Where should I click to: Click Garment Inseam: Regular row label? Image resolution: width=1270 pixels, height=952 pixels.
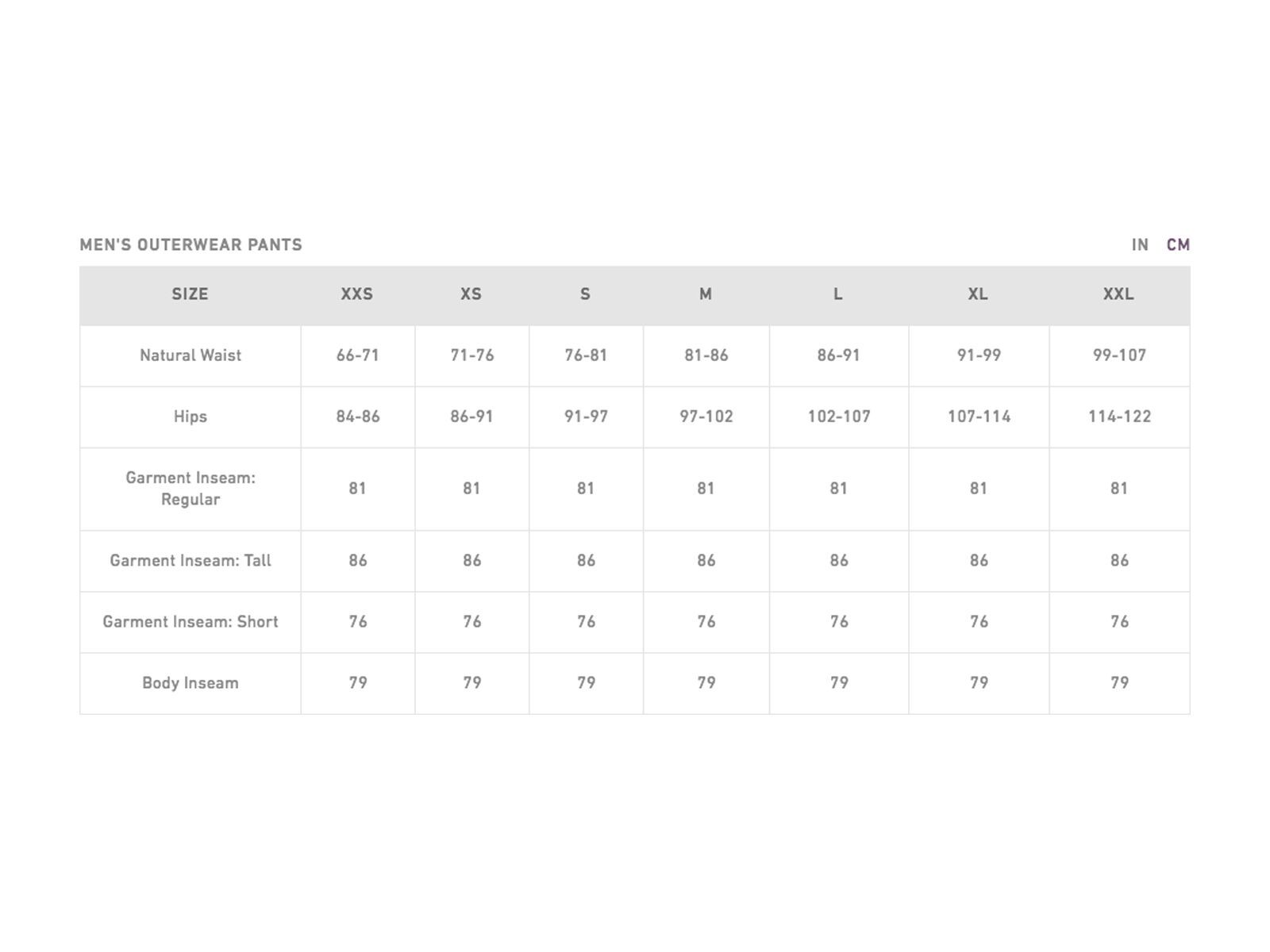(x=190, y=489)
